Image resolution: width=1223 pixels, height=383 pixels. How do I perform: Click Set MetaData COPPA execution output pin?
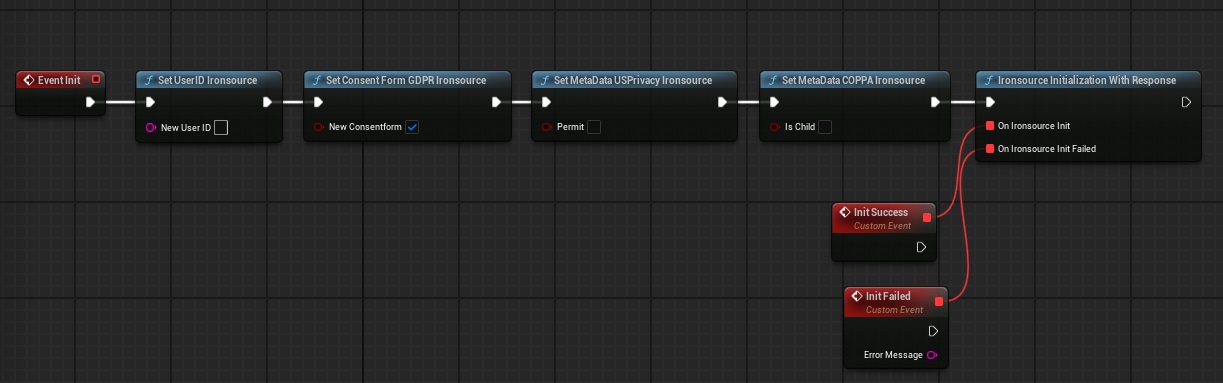pos(936,102)
